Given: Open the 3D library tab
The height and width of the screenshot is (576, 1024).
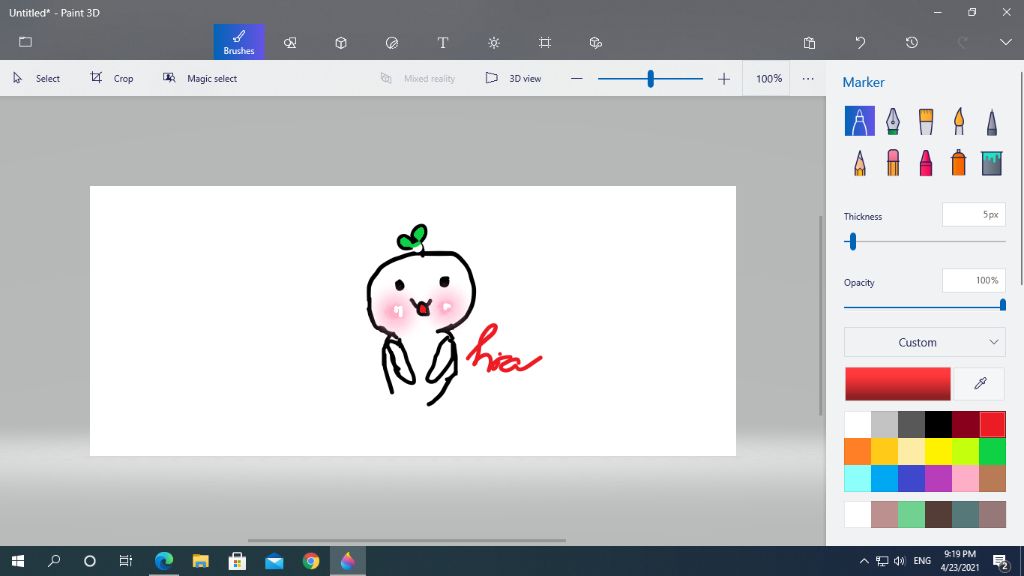Looking at the screenshot, I should [596, 42].
